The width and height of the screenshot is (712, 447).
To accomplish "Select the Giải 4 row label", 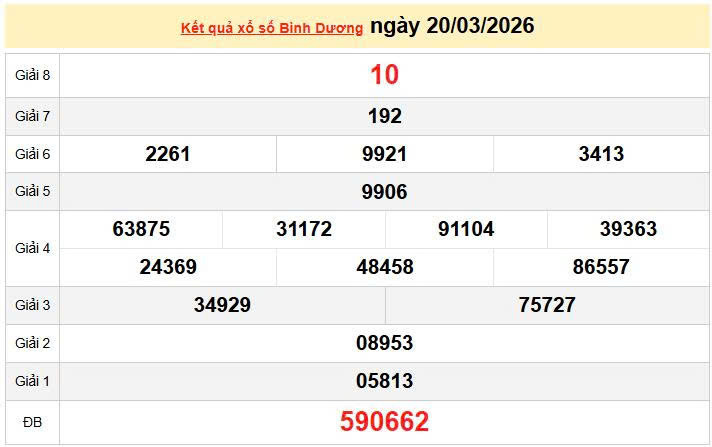I will [32, 248].
